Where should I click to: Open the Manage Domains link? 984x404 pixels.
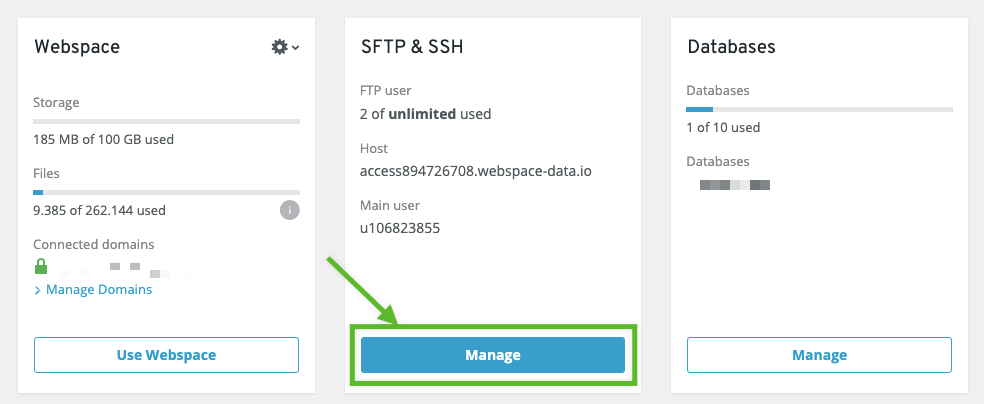[x=99, y=290]
